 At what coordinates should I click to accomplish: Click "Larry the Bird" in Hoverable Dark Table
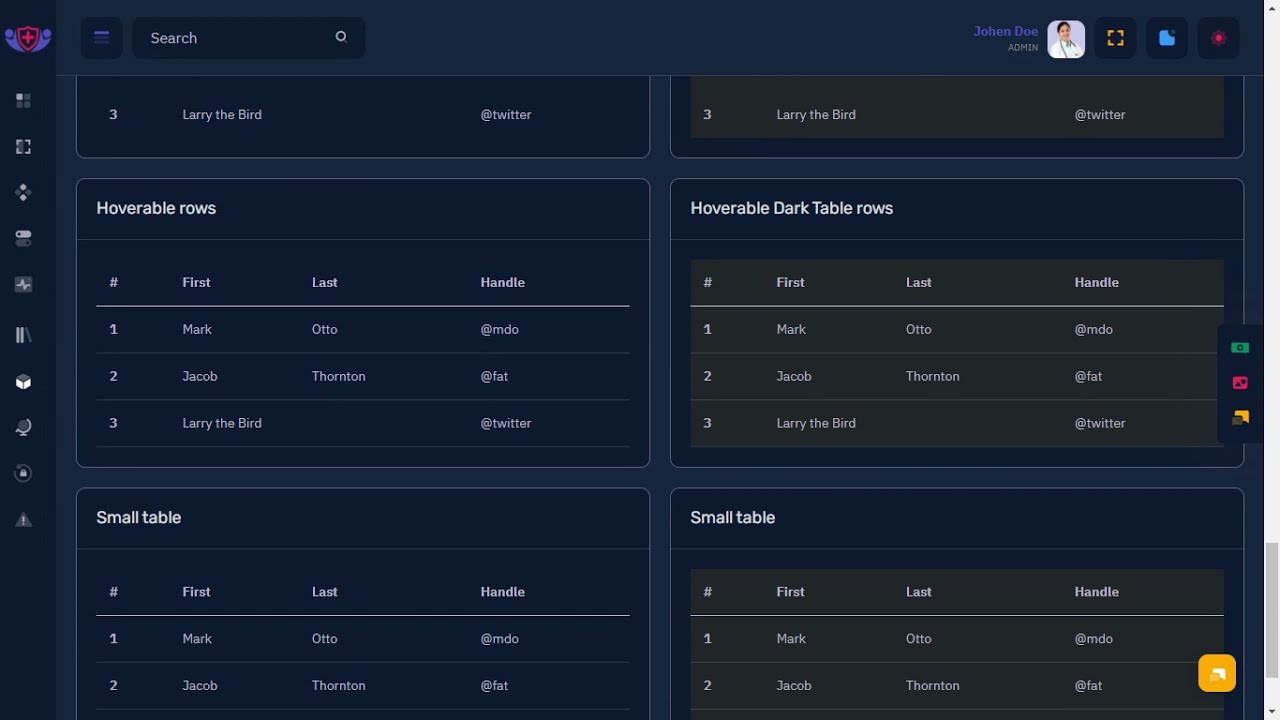click(816, 423)
